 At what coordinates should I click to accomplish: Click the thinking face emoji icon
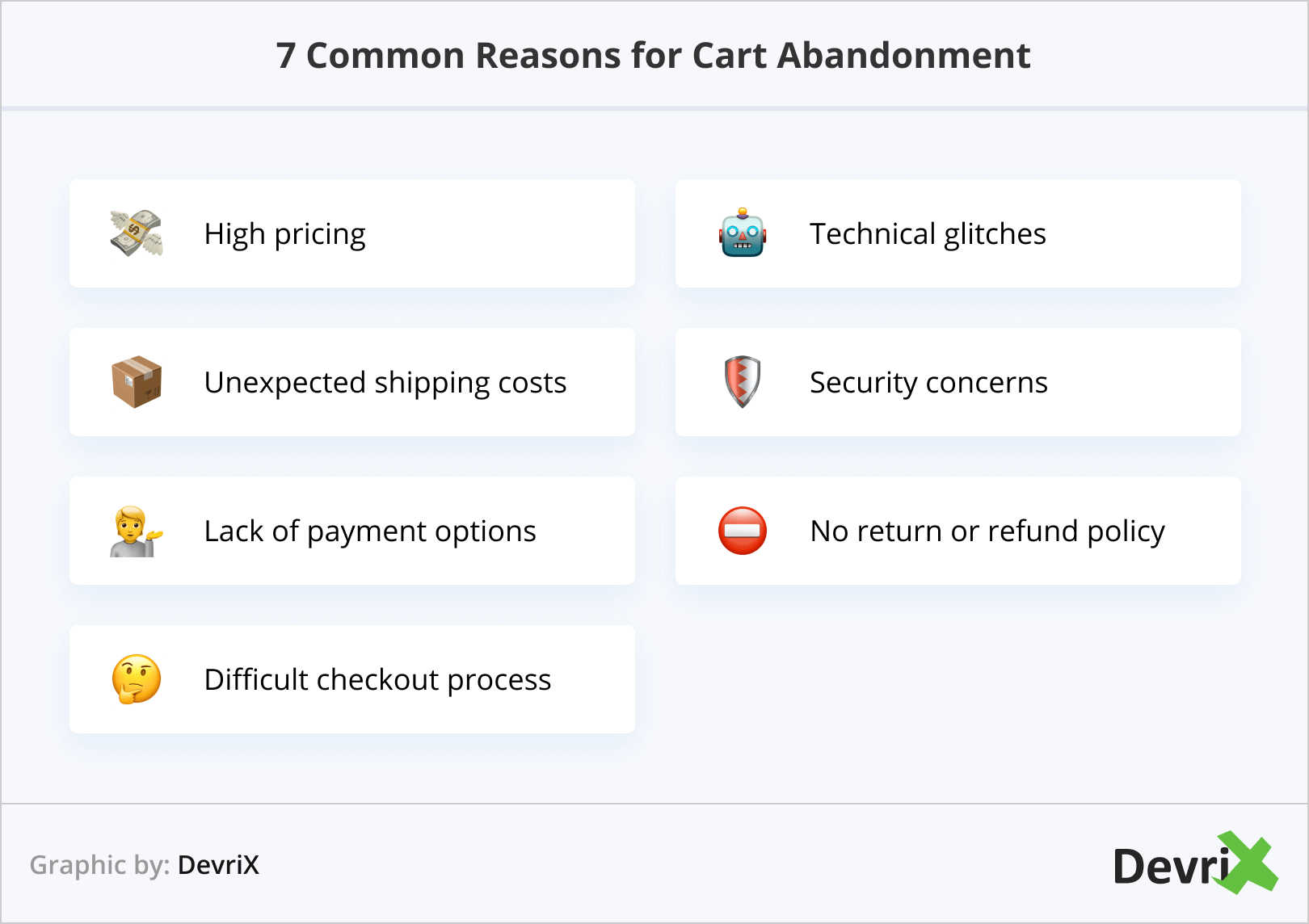[x=137, y=679]
